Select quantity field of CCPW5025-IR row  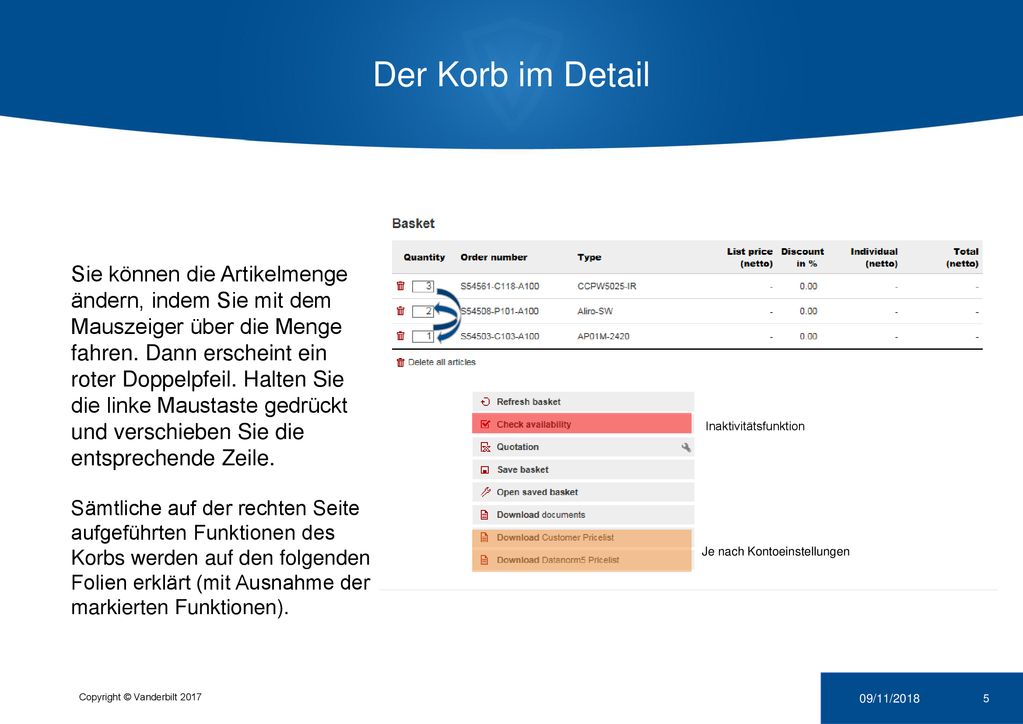click(x=423, y=286)
